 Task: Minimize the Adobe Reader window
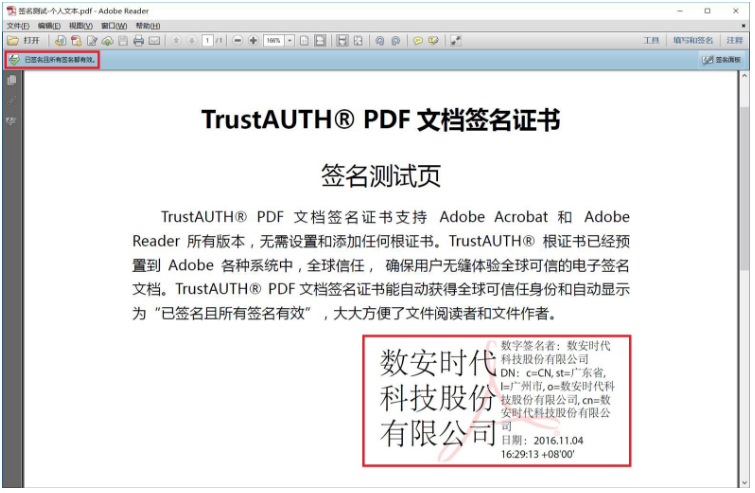click(x=680, y=11)
